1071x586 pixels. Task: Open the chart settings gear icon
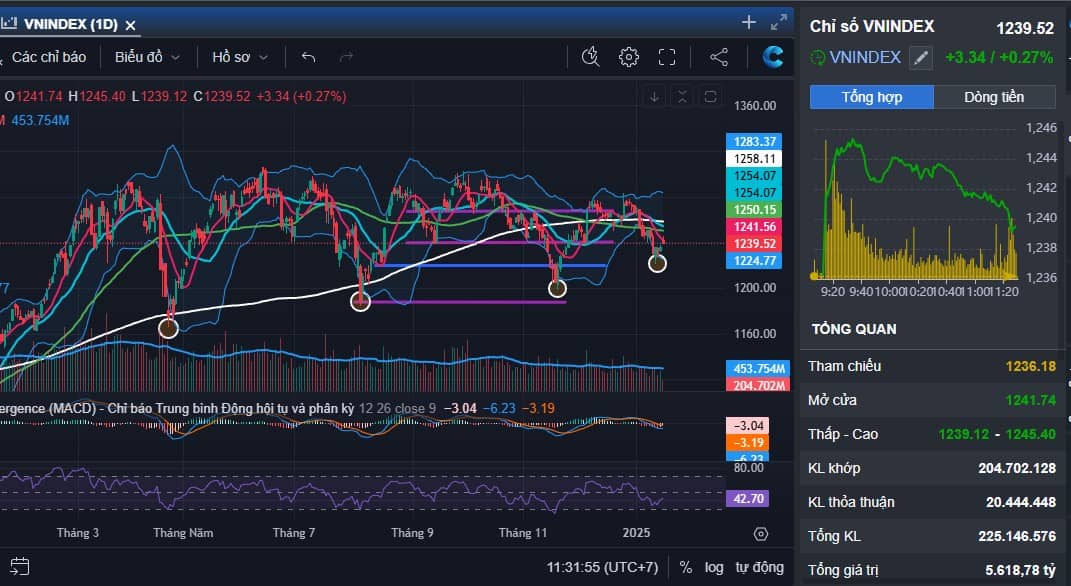(628, 57)
